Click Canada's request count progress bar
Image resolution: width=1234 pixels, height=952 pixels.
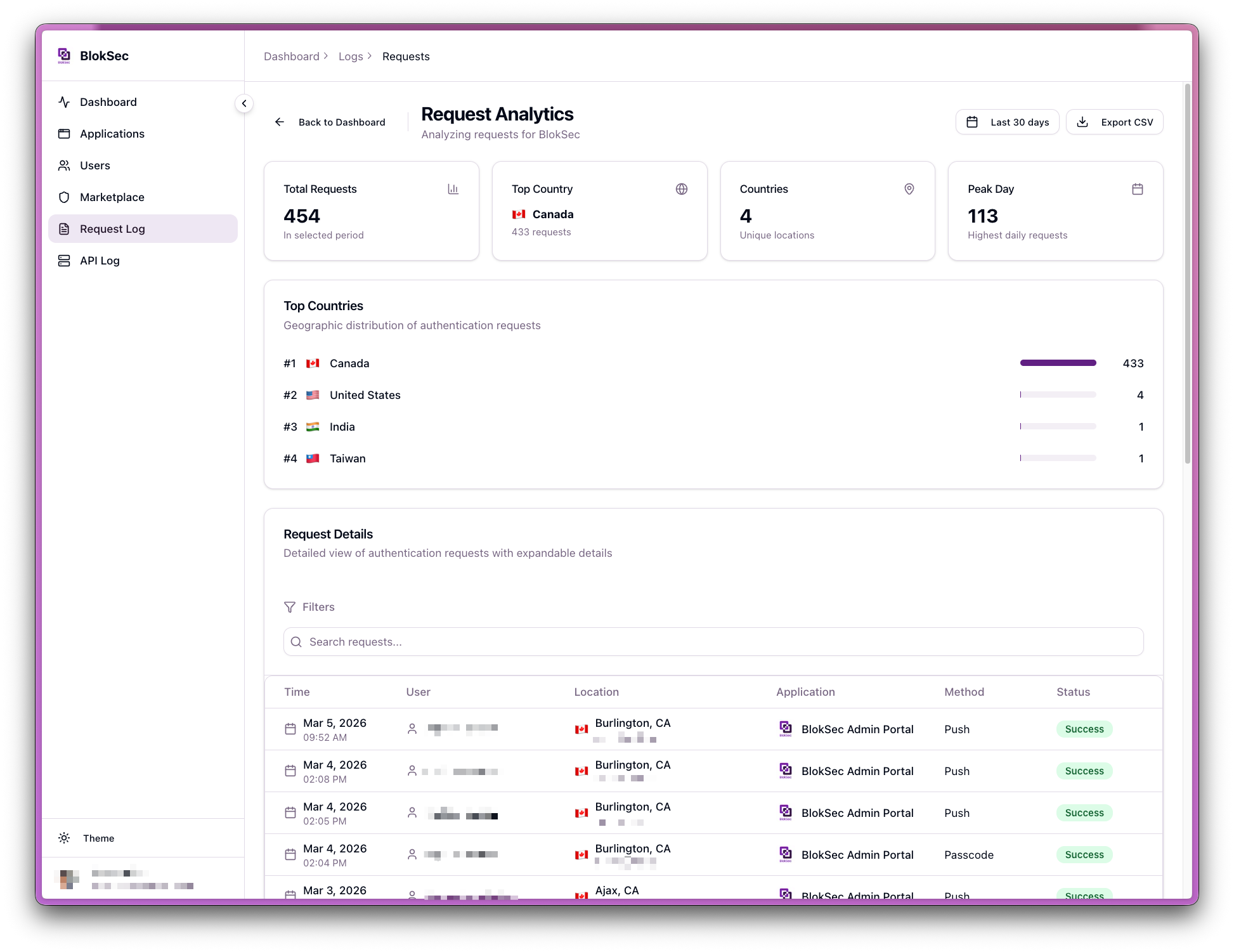coord(1058,363)
